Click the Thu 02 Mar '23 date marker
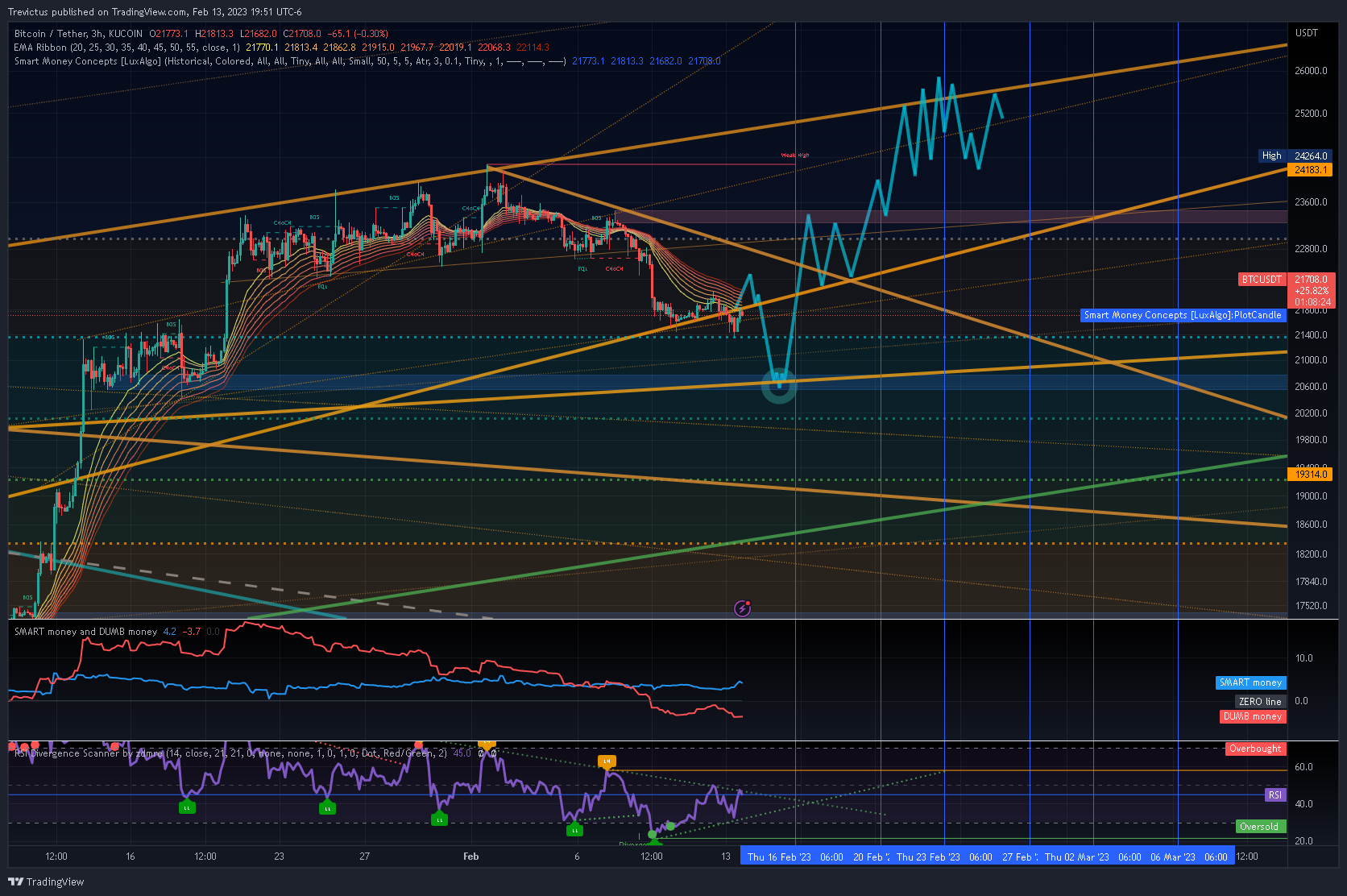Screen dimensions: 1347x896 coord(1076,857)
